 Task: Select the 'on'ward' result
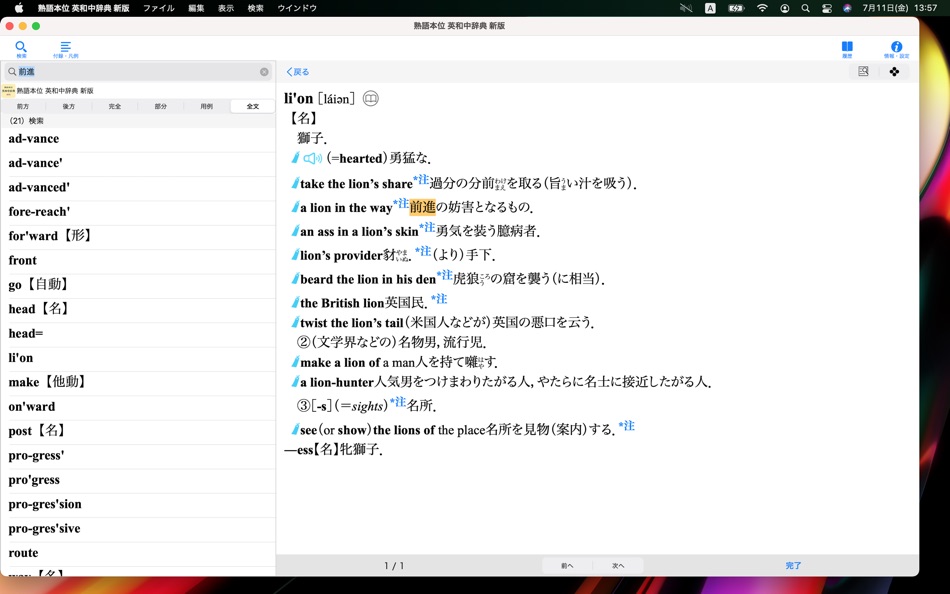(138, 407)
